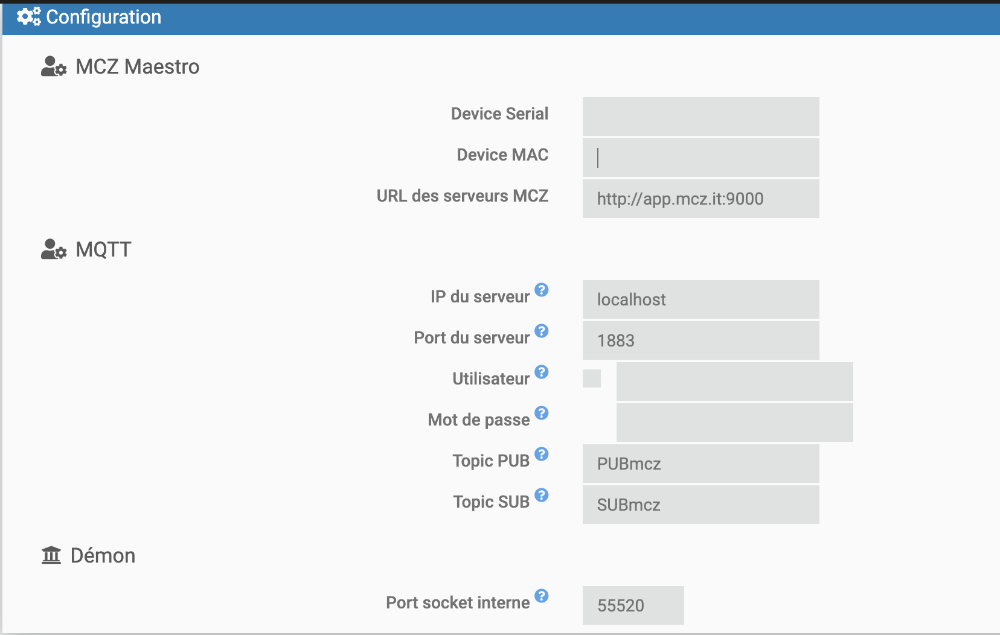Click the IP du serveur label
Screen dimensions: 1000x635
(x=480, y=296)
